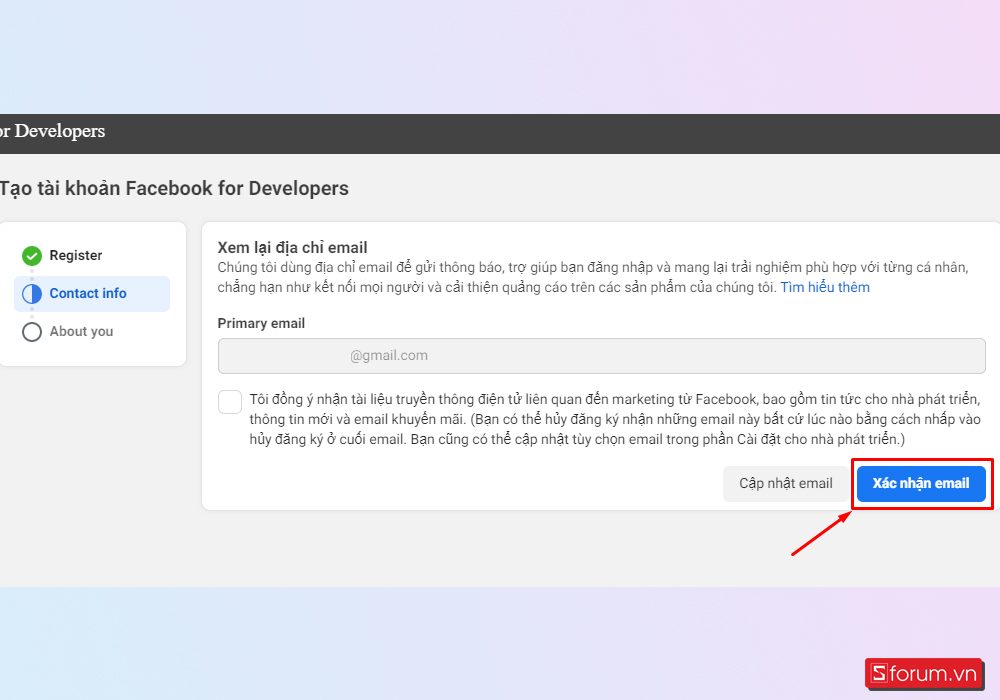Click the Sforum.vn logo watermark

click(x=924, y=674)
